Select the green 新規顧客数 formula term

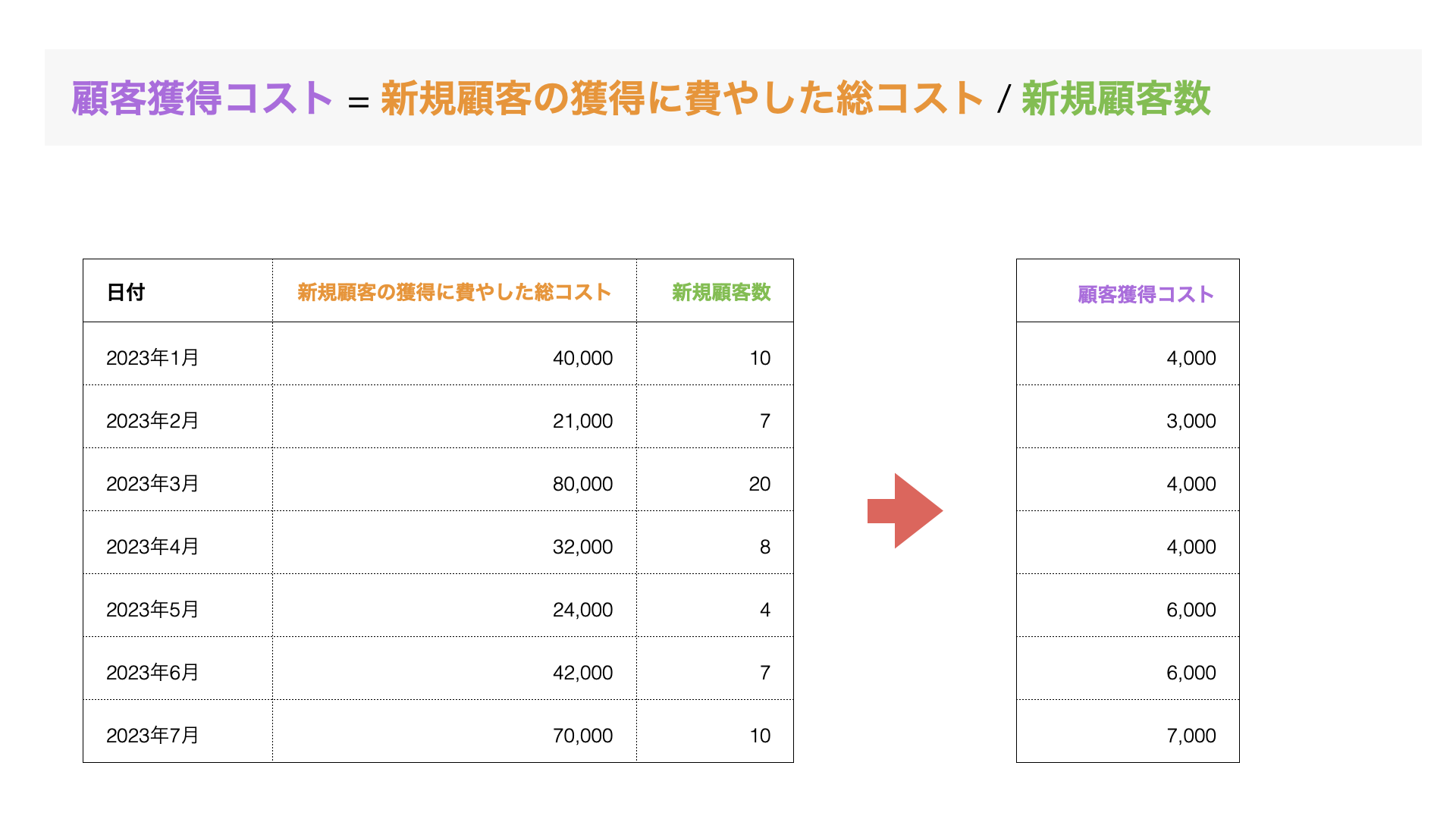1116,99
